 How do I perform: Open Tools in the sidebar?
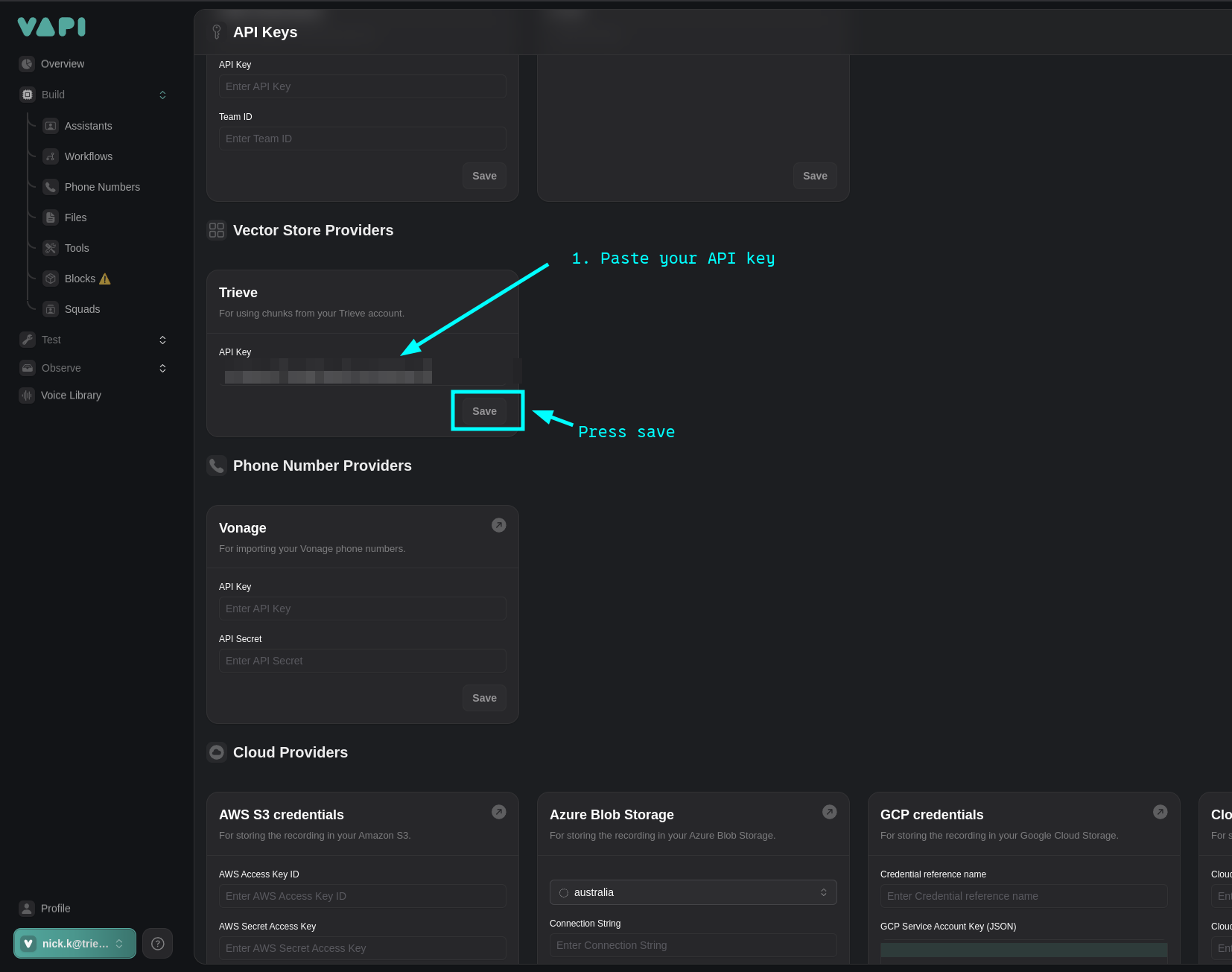77,248
